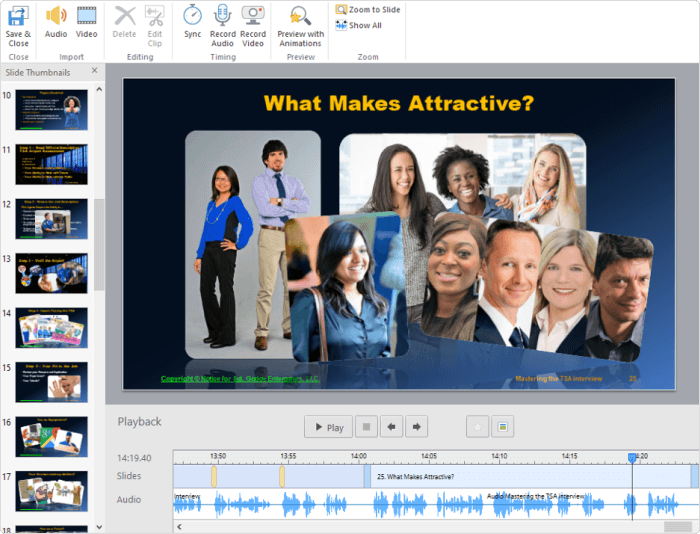
Task: Click yellow animation marker near 13:50
Action: (214, 476)
